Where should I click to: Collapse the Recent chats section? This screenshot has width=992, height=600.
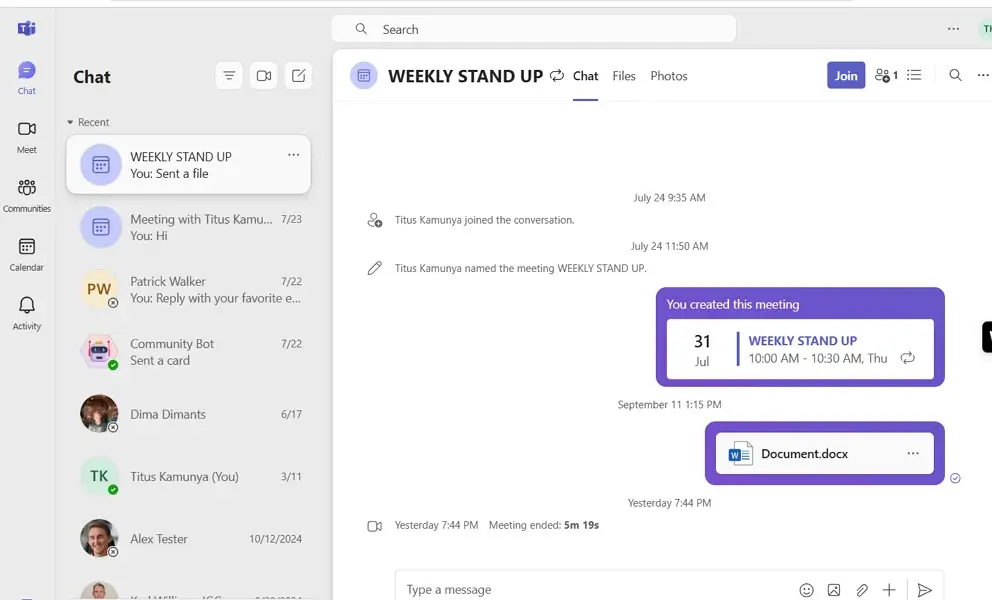[x=68, y=122]
